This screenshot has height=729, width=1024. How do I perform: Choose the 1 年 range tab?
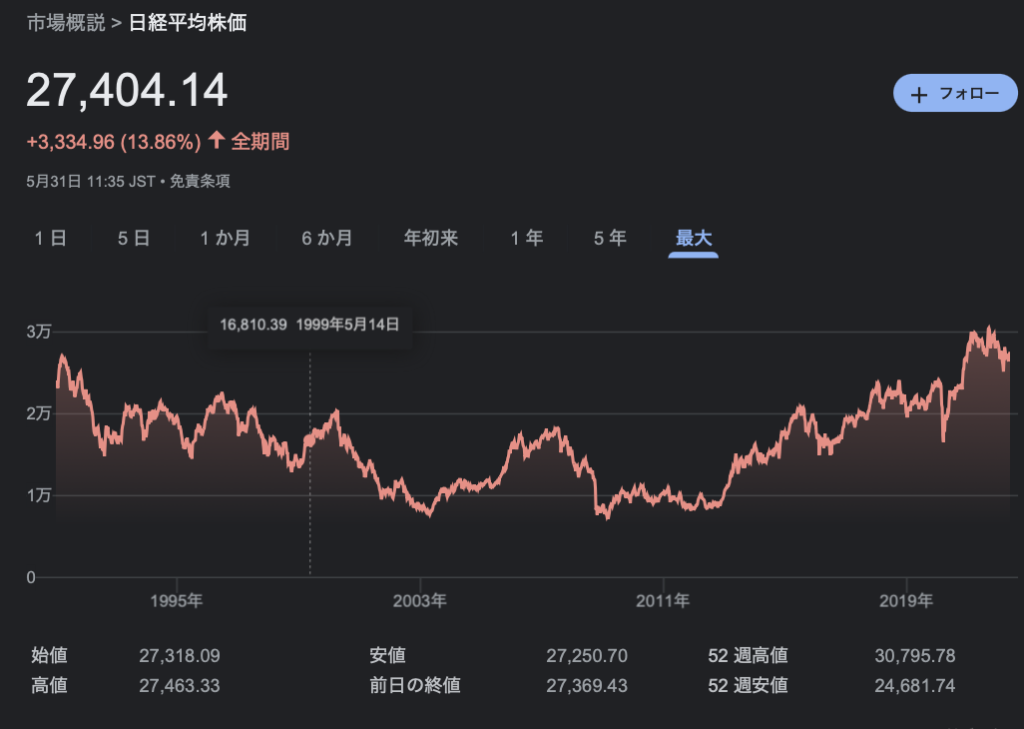[x=526, y=238]
